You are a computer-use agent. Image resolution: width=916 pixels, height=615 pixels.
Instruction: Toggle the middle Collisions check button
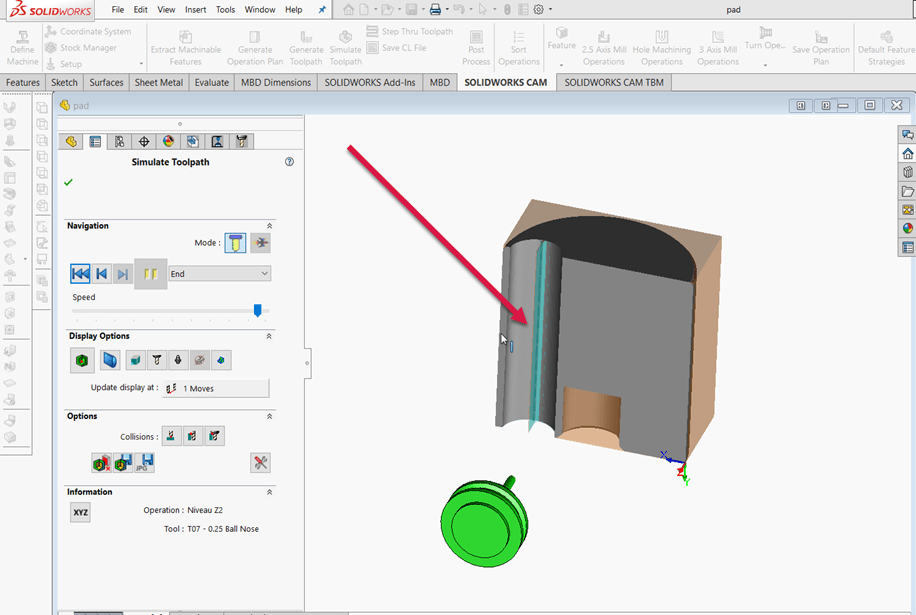(193, 436)
